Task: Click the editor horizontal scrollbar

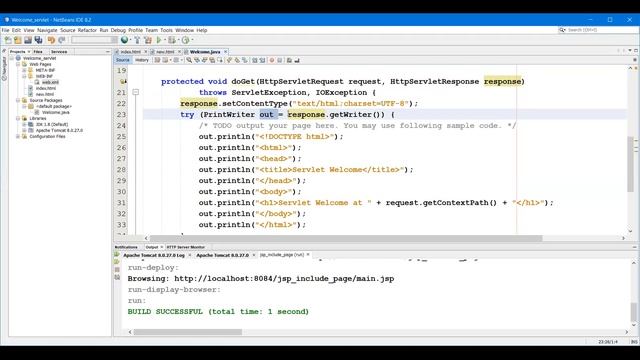Action: (346, 238)
